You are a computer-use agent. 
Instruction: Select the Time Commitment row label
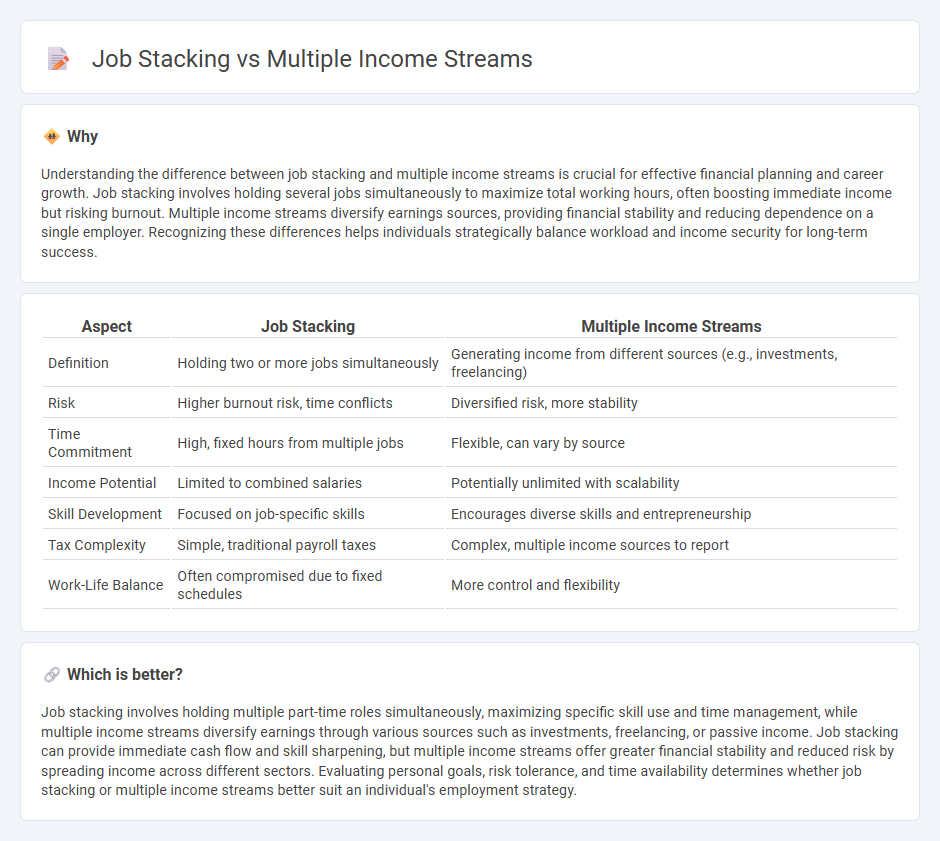[x=90, y=443]
